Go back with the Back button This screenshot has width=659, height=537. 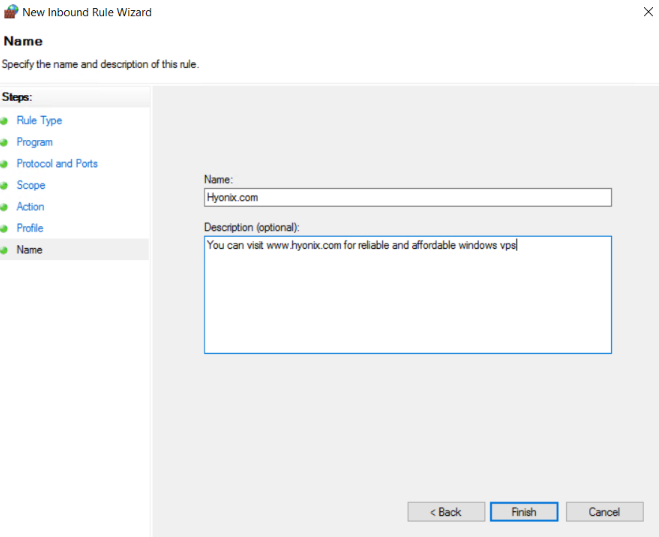pyautogui.click(x=446, y=512)
